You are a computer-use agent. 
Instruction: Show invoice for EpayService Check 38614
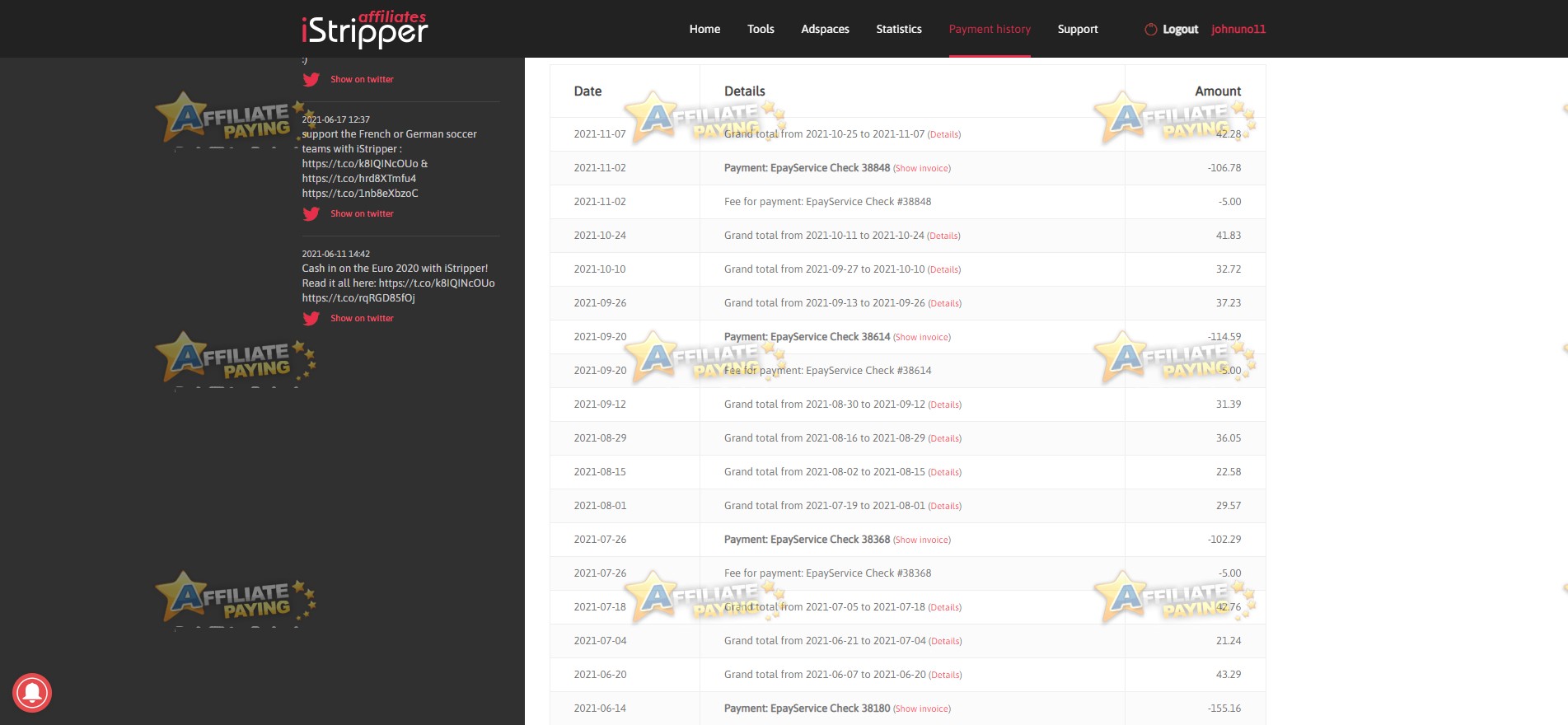922,337
